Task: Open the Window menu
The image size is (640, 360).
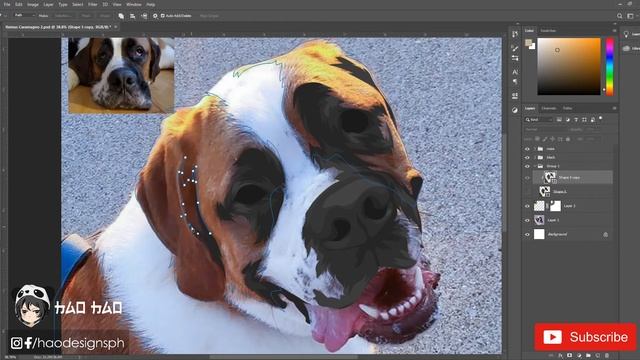Action: [x=133, y=4]
